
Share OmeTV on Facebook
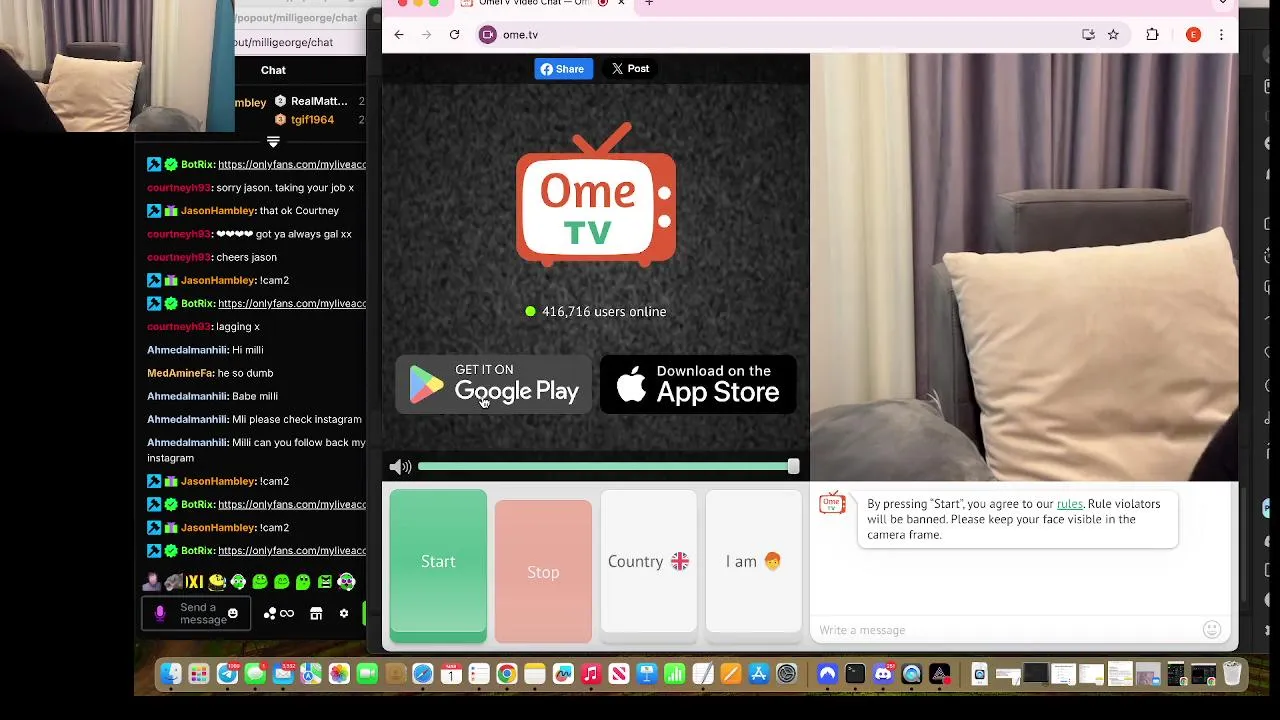tap(563, 69)
